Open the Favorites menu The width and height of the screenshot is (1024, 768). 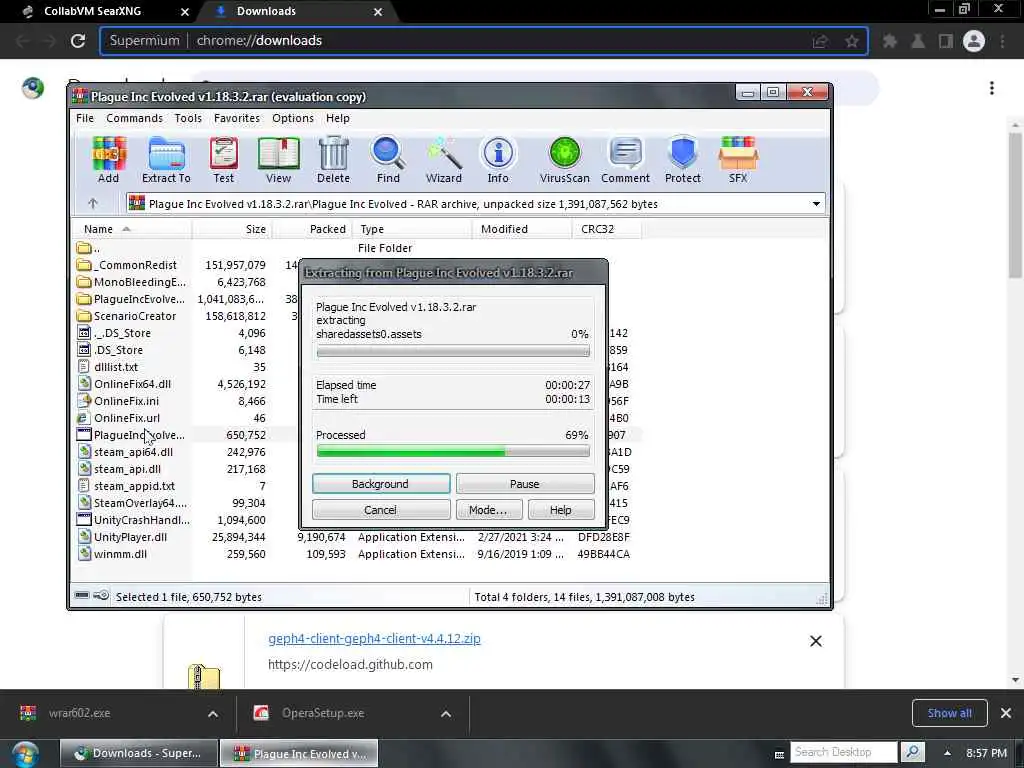pos(236,118)
